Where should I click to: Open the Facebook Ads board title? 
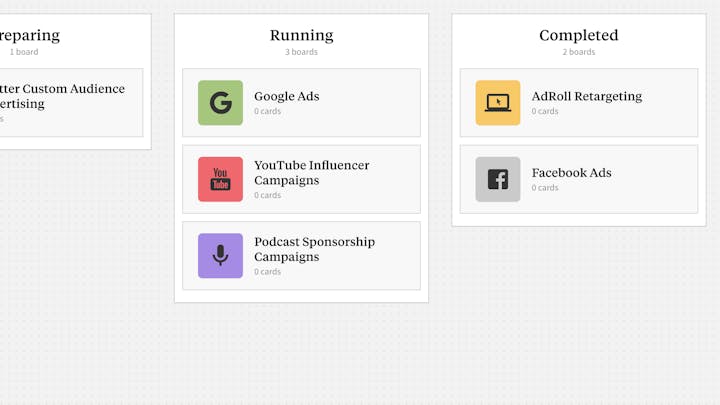coord(571,173)
